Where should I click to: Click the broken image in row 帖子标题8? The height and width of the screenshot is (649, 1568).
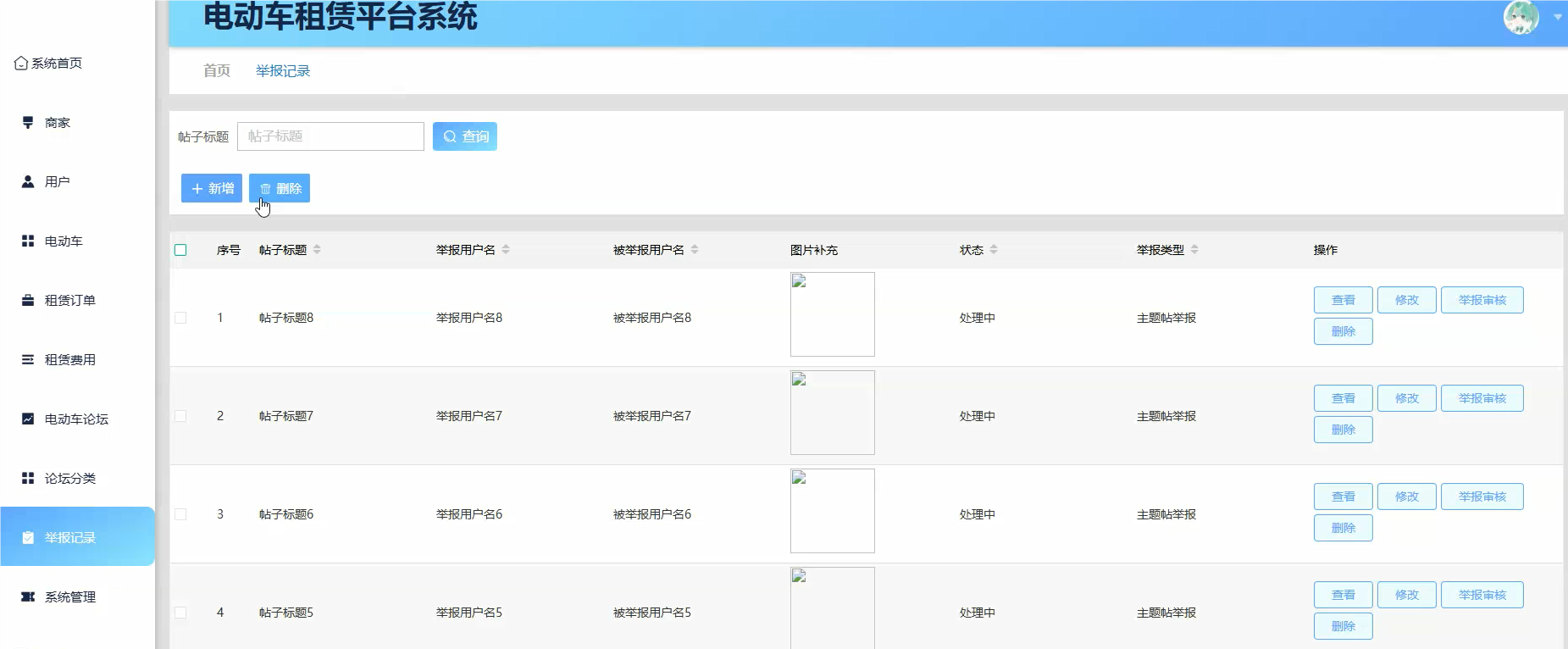[833, 314]
